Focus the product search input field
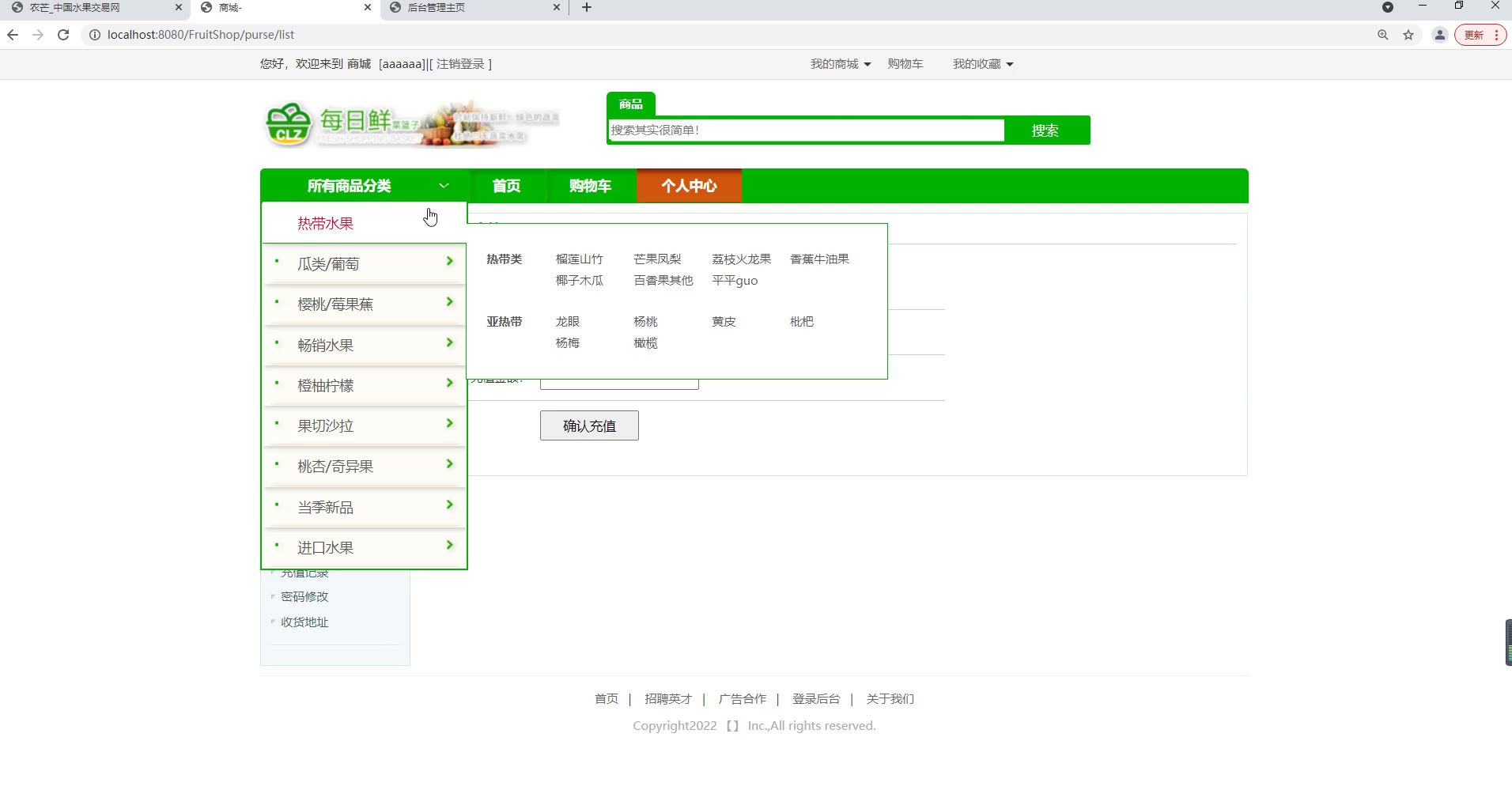 click(x=805, y=130)
